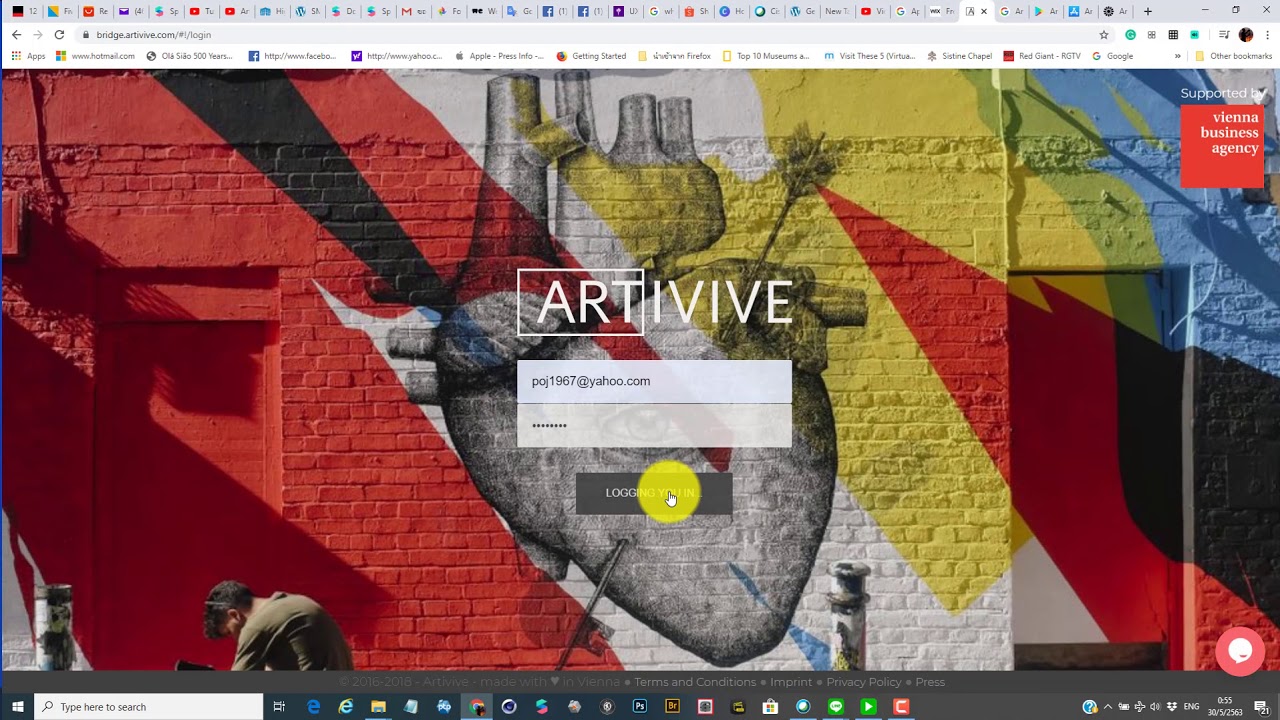
Task: Open the Google bookmark
Action: (1112, 56)
